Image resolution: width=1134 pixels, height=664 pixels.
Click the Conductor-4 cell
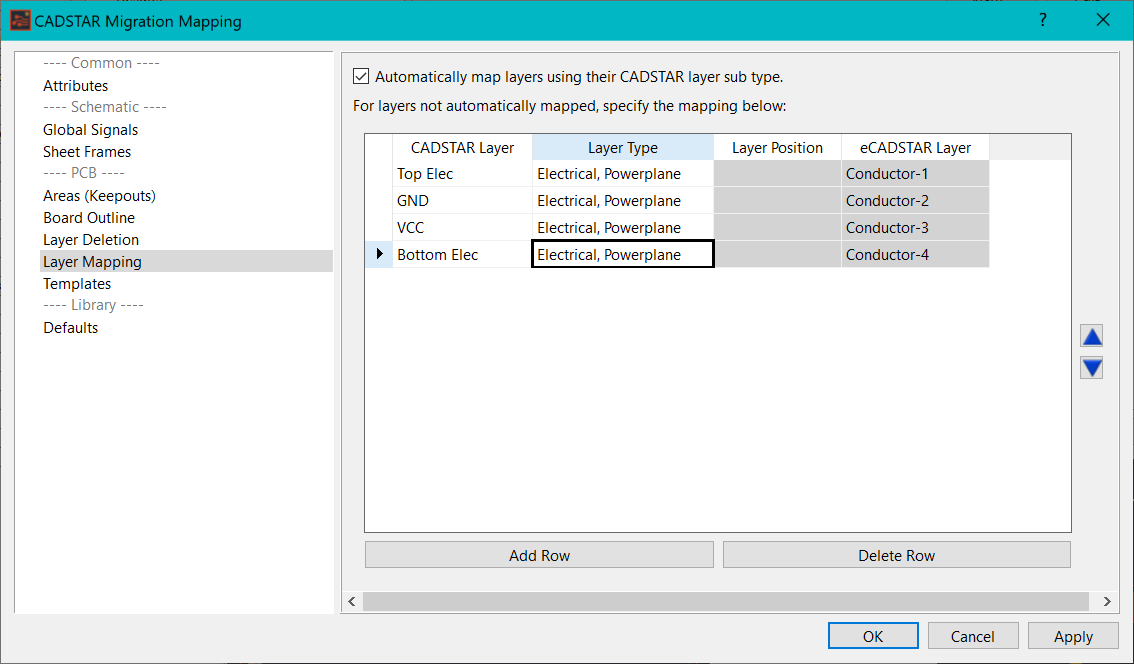(x=915, y=254)
